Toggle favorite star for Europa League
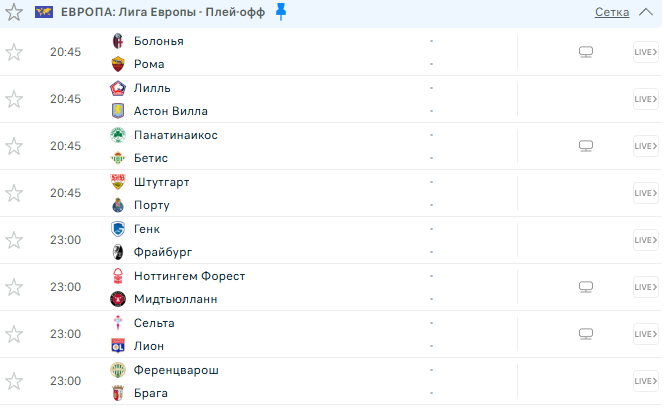The width and height of the screenshot is (664, 416). (x=14, y=12)
